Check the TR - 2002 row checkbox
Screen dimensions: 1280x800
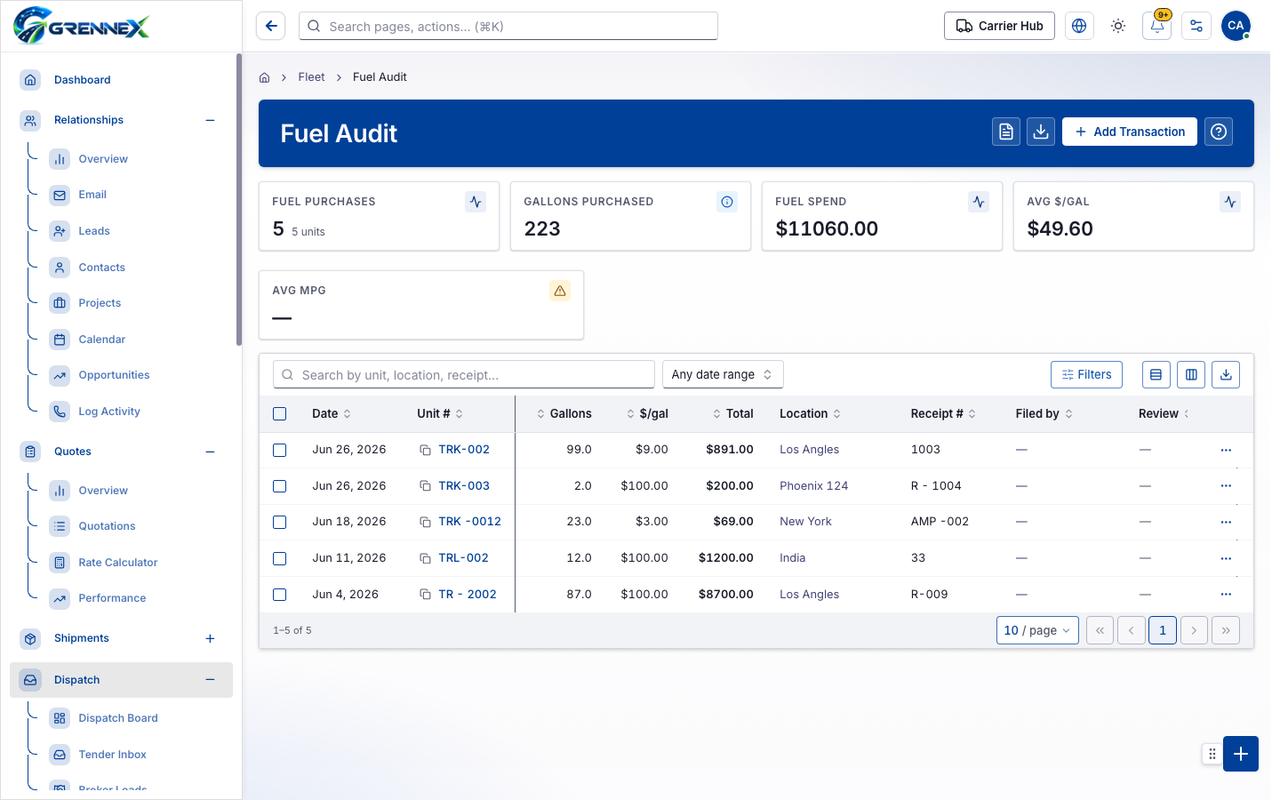[280, 594]
